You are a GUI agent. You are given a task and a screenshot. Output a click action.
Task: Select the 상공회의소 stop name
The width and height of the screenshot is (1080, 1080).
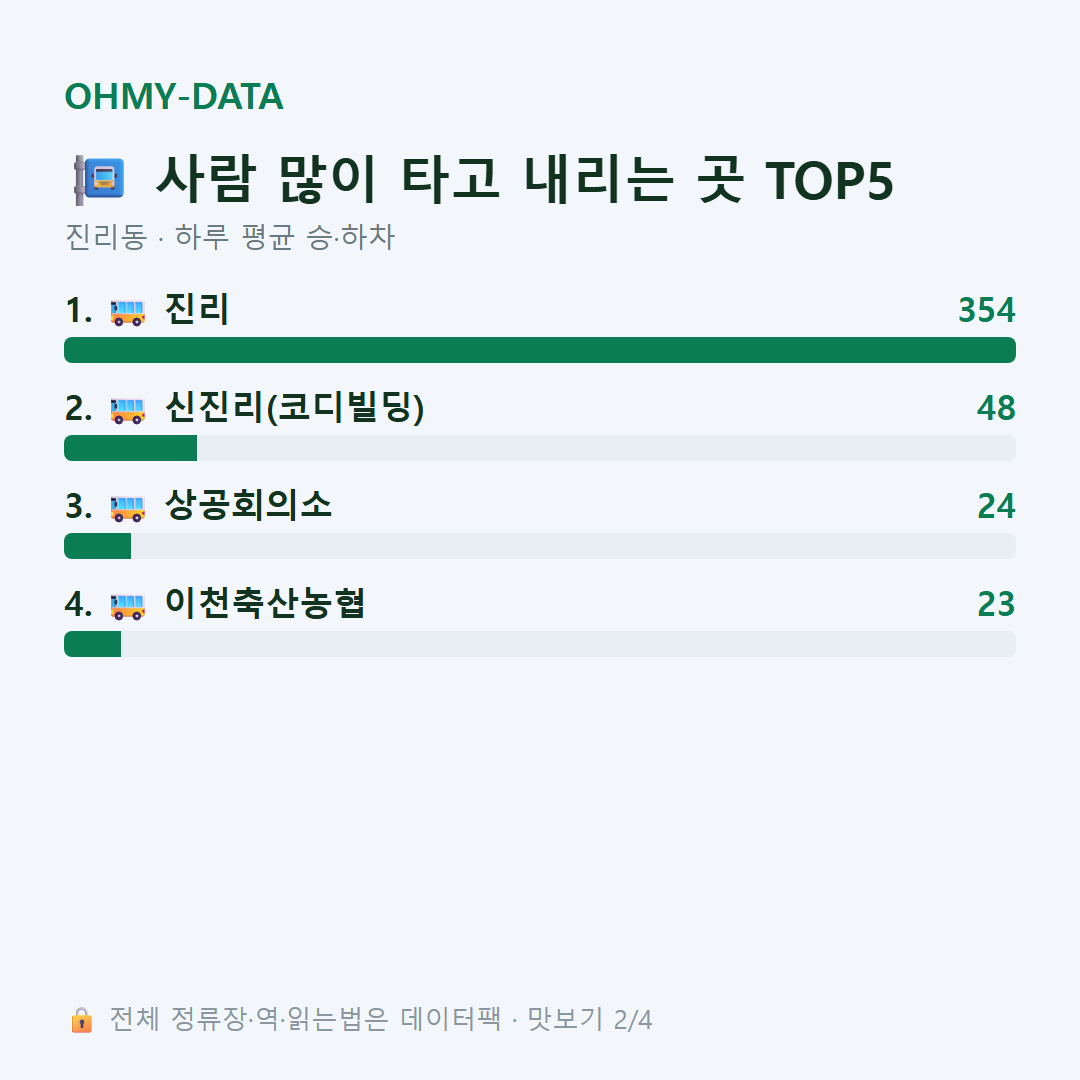coord(248,505)
